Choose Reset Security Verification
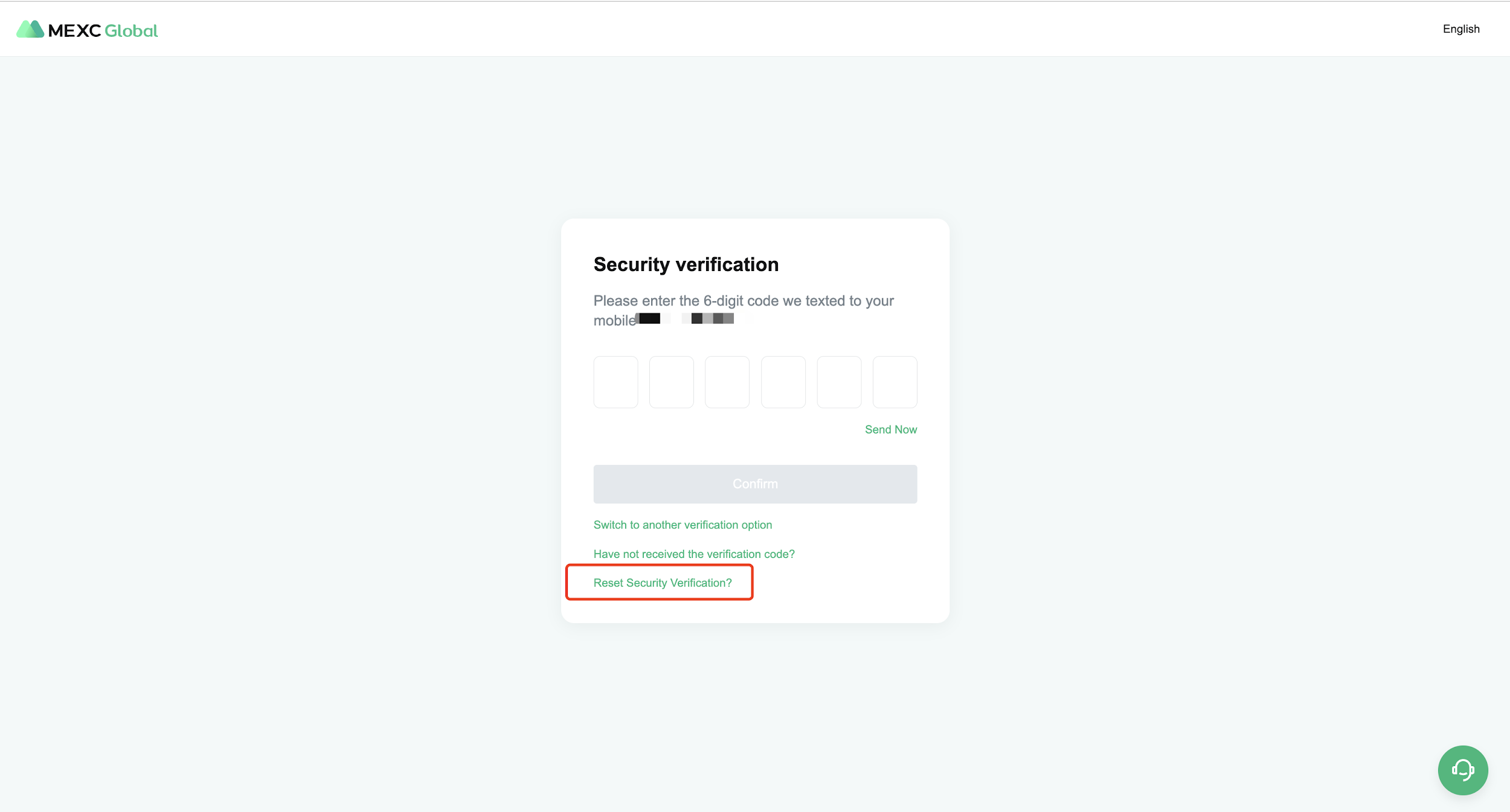Screen dimensions: 1510x812 click(663, 583)
